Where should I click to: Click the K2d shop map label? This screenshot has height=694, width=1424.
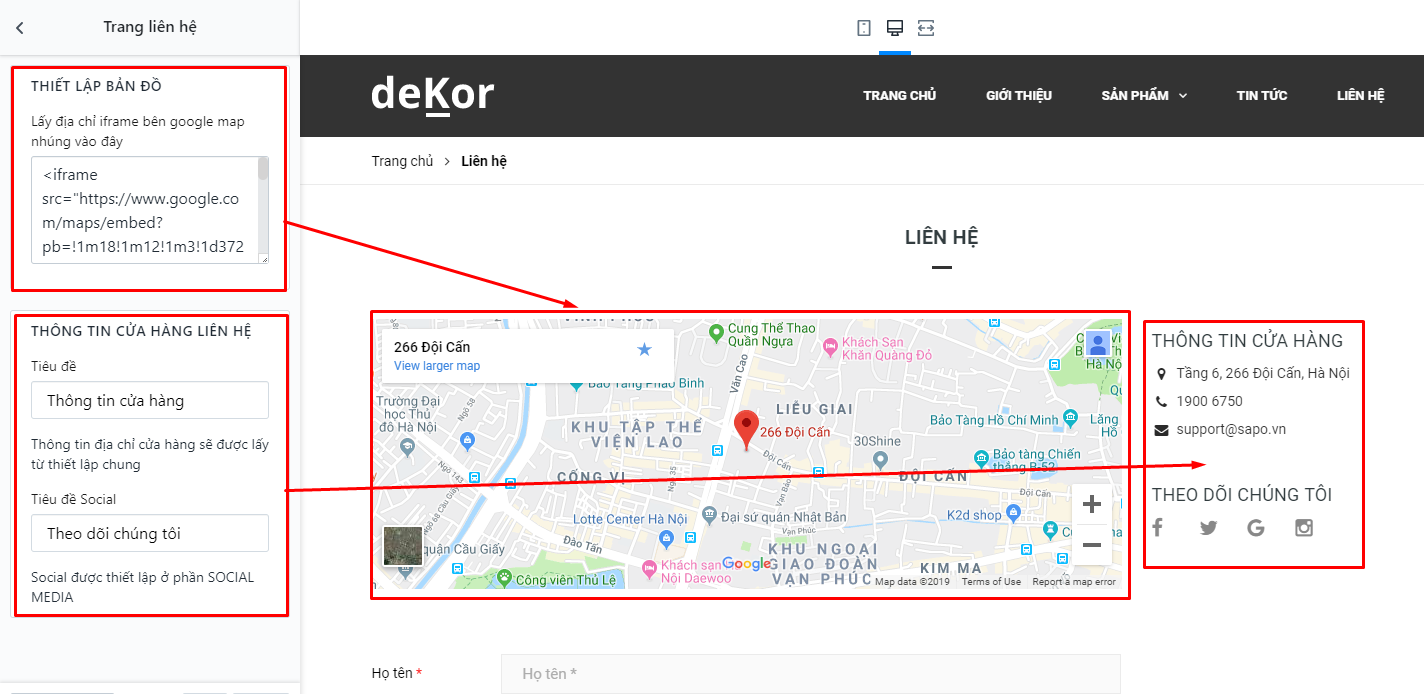(x=974, y=515)
